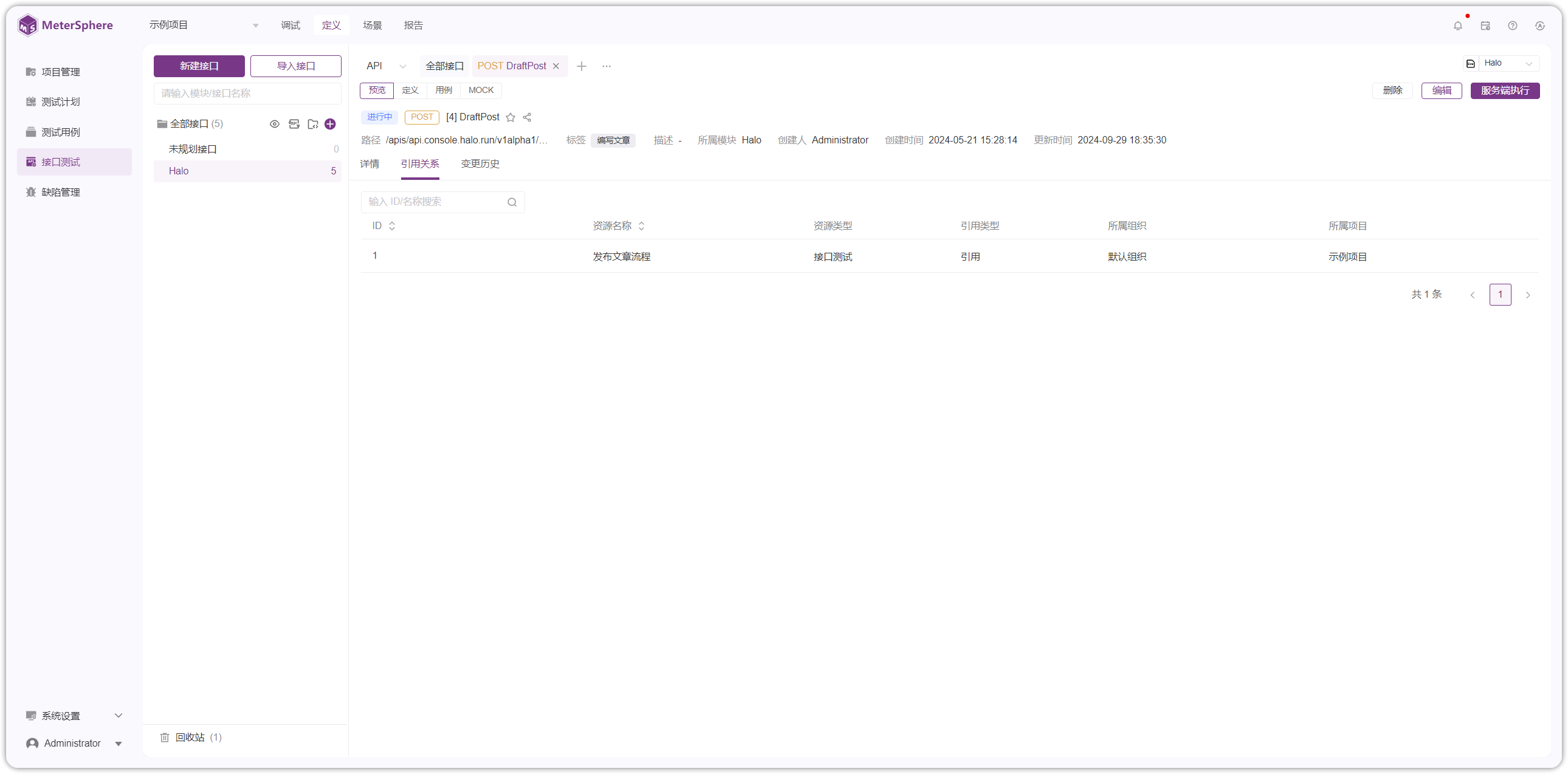
Task: Open 测试计划 in the sidebar
Action: tap(74, 102)
